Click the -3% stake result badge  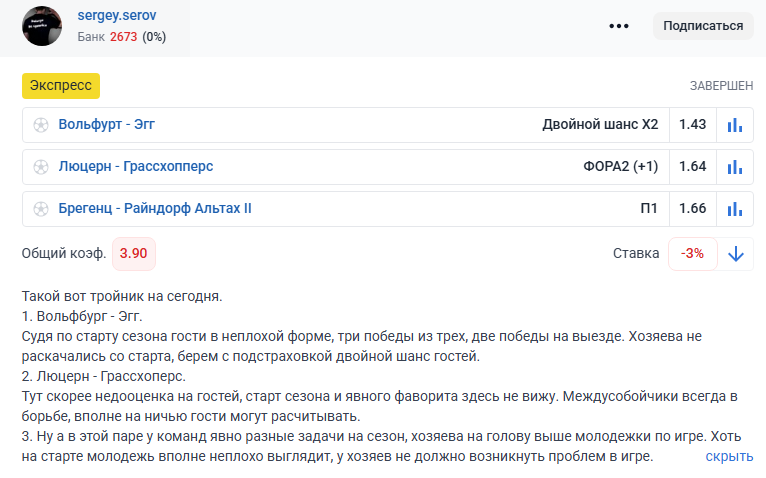pos(692,254)
